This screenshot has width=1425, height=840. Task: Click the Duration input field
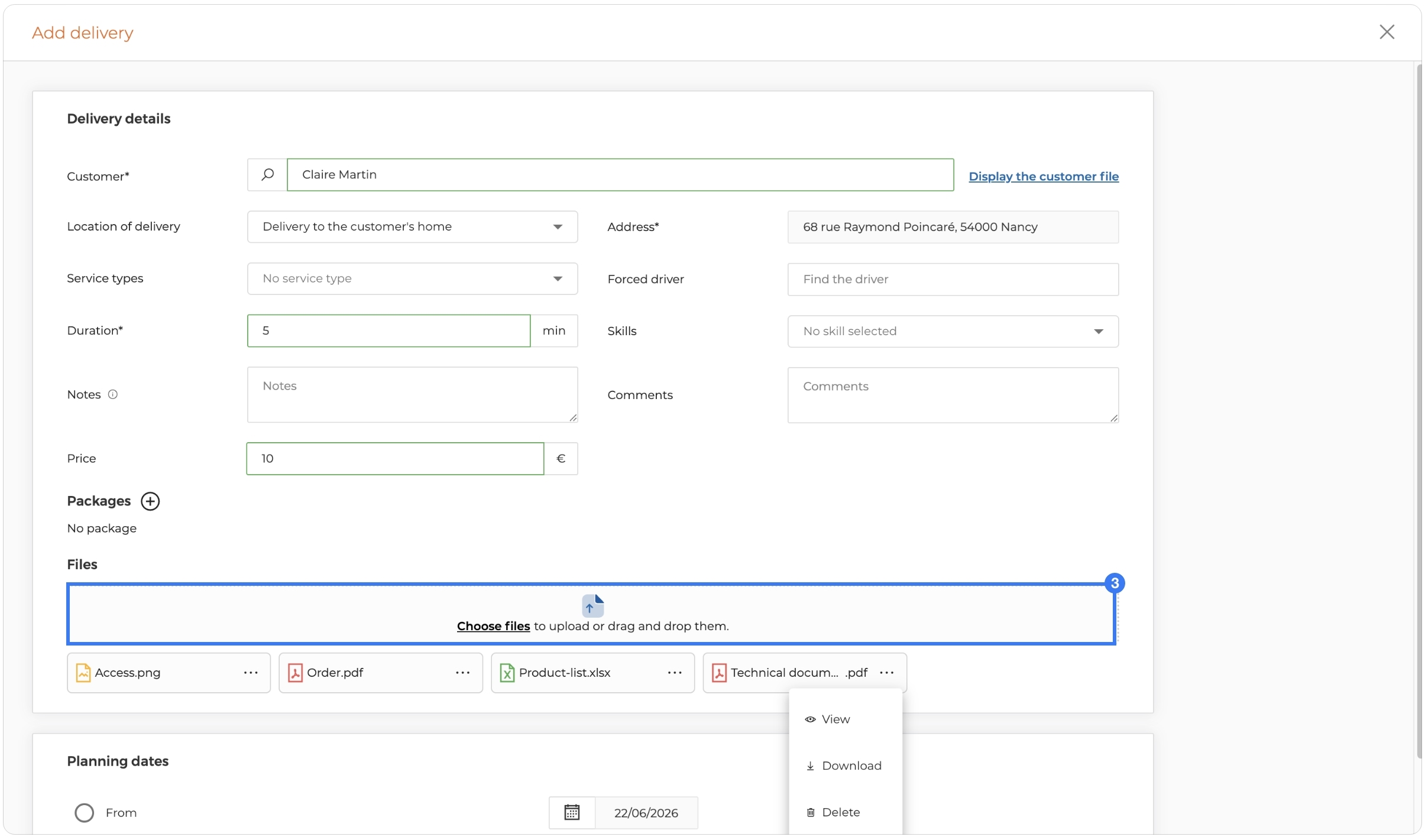388,331
